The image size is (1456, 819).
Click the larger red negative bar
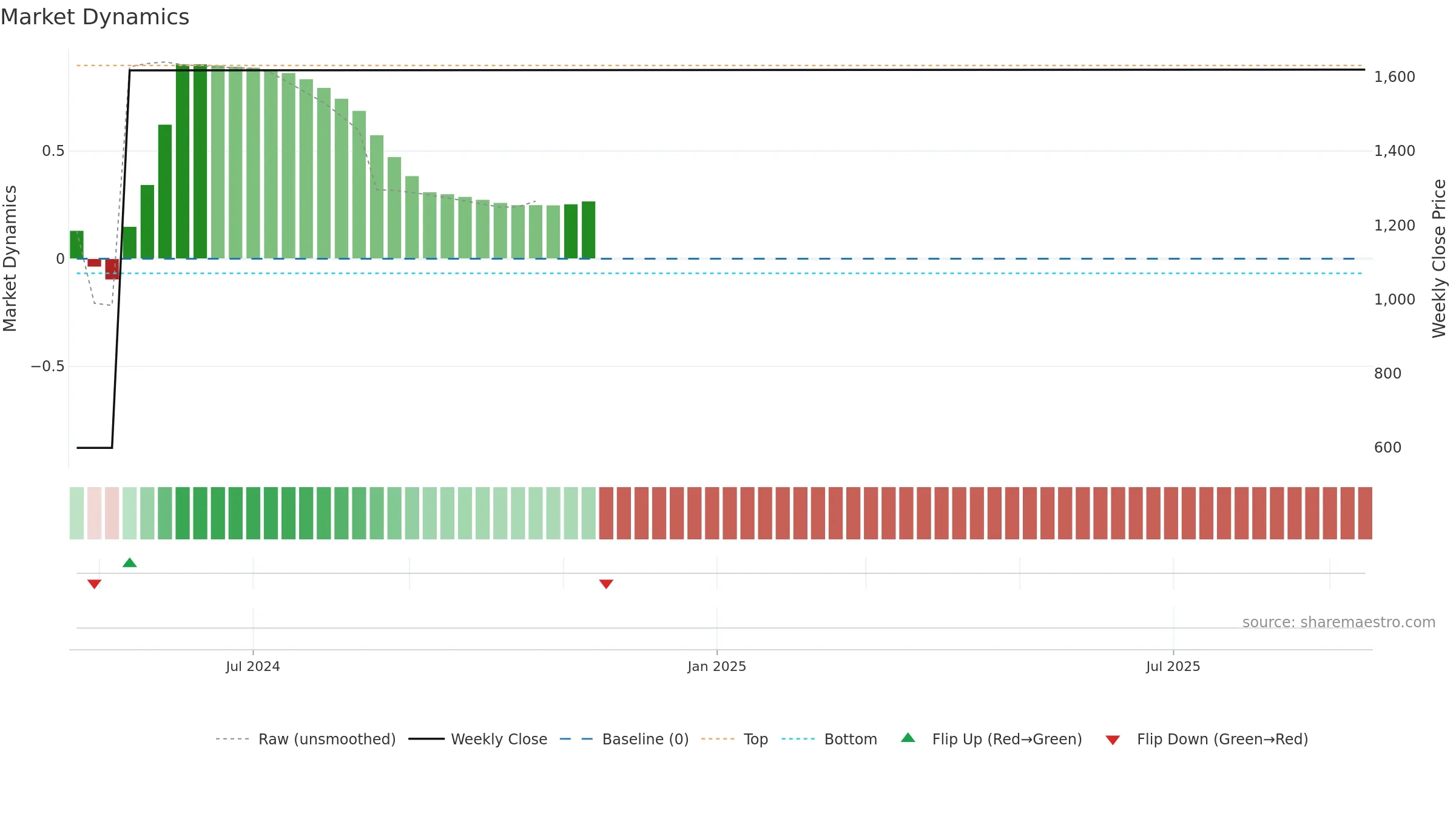pyautogui.click(x=112, y=269)
